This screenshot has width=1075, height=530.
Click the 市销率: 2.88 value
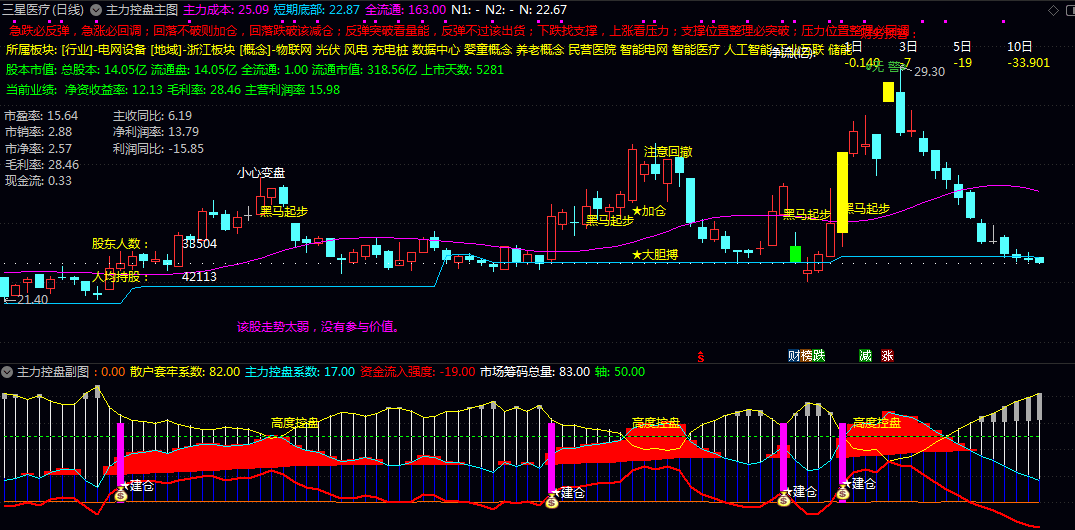[x=38, y=132]
